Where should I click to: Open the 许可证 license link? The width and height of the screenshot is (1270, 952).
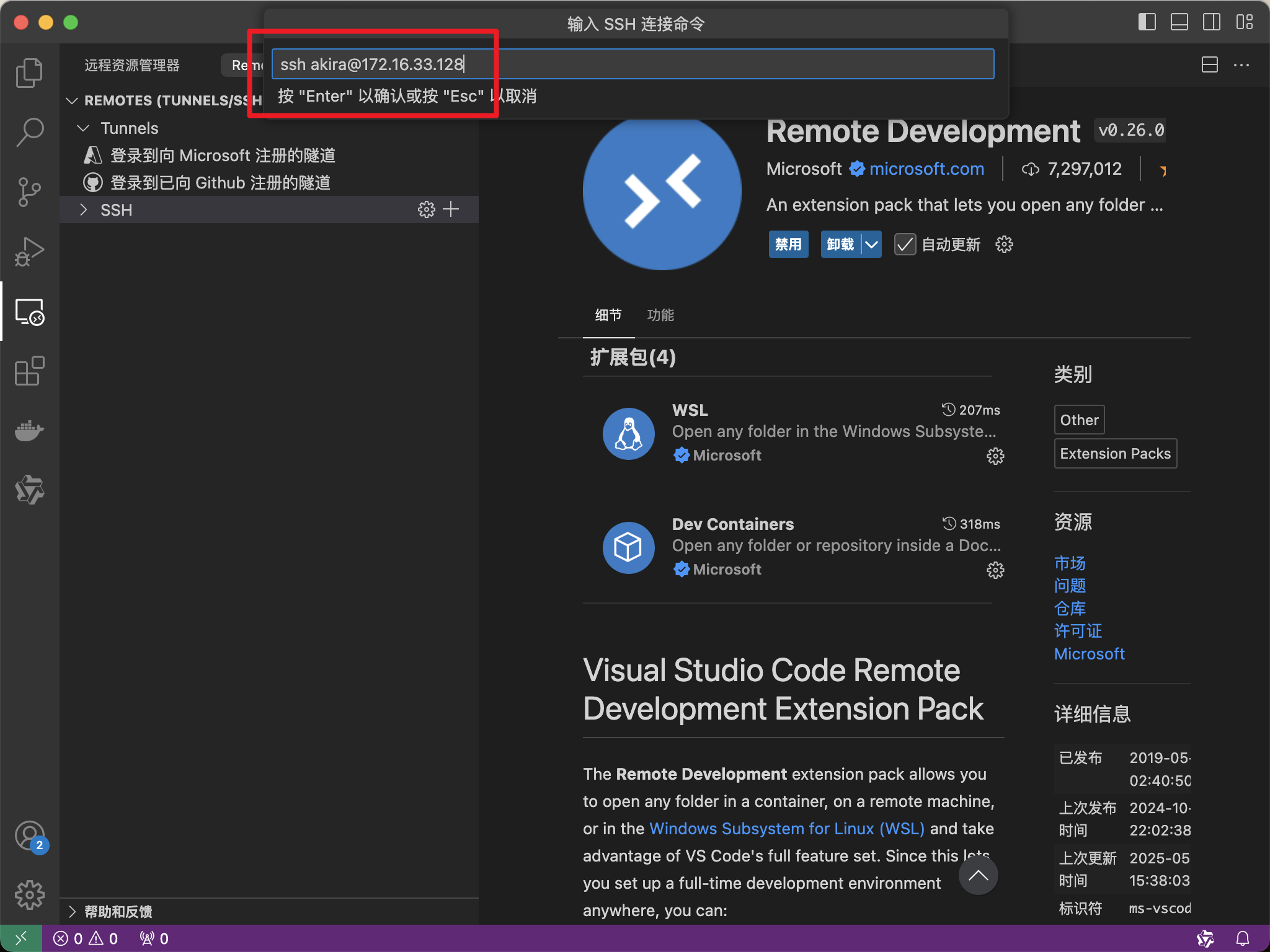(1078, 631)
